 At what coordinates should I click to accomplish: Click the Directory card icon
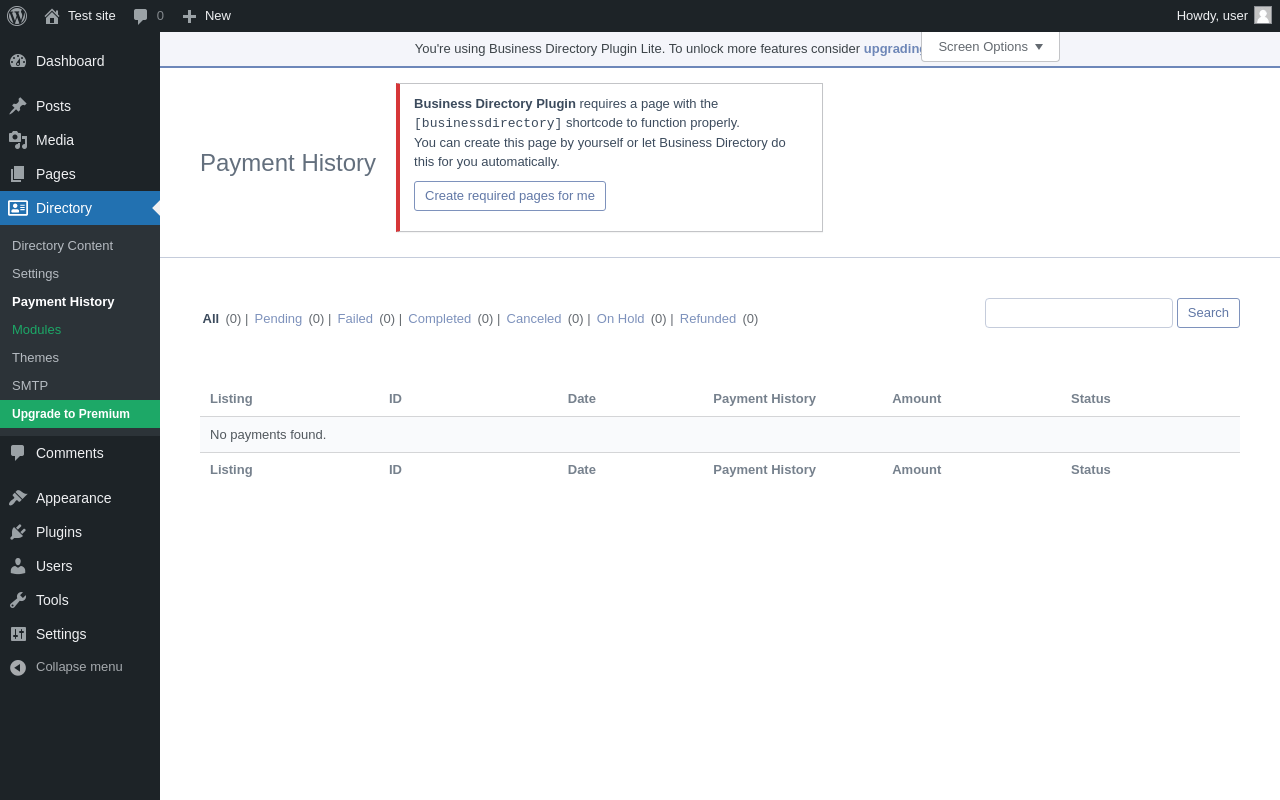coord(18,208)
